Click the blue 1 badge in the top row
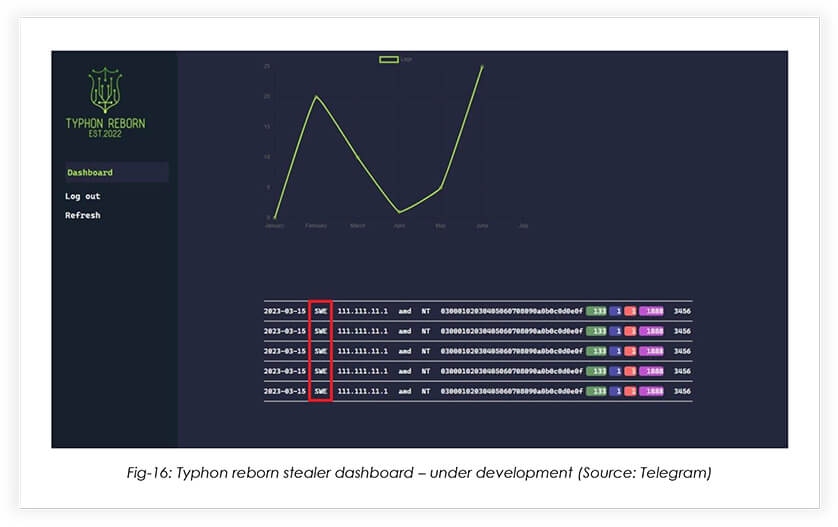Viewport: 838px width, 527px height. (x=616, y=311)
